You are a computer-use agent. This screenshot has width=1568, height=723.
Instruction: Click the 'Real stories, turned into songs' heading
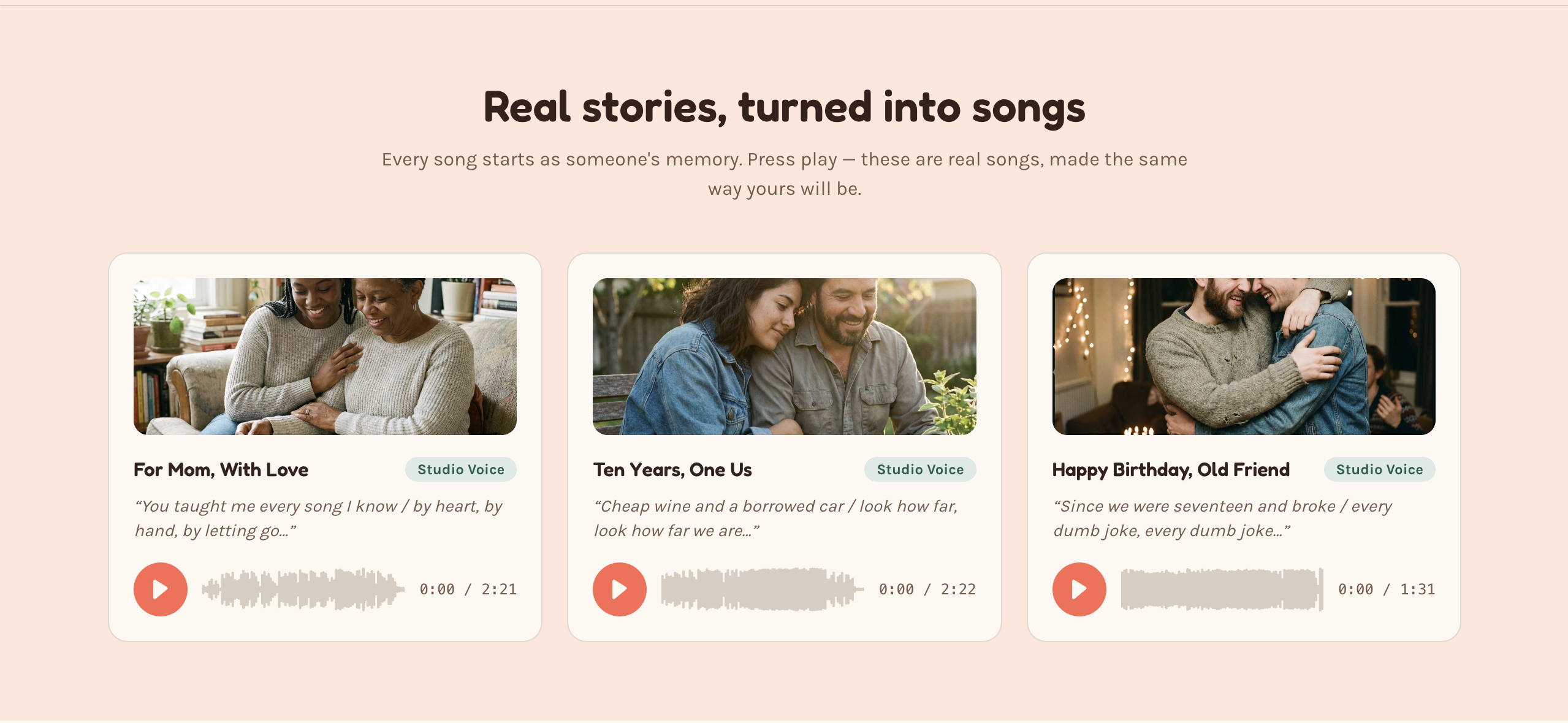784,108
